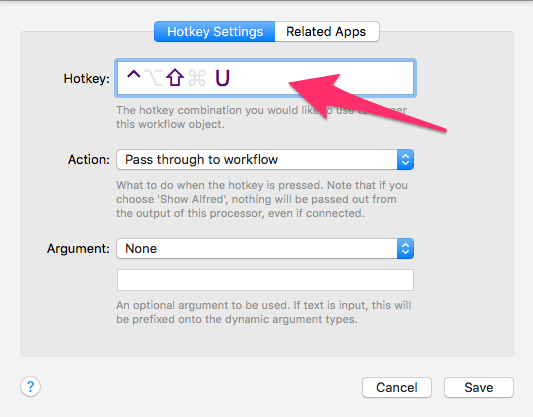Open help with the question mark button
The width and height of the screenshot is (533, 417).
coord(31,386)
